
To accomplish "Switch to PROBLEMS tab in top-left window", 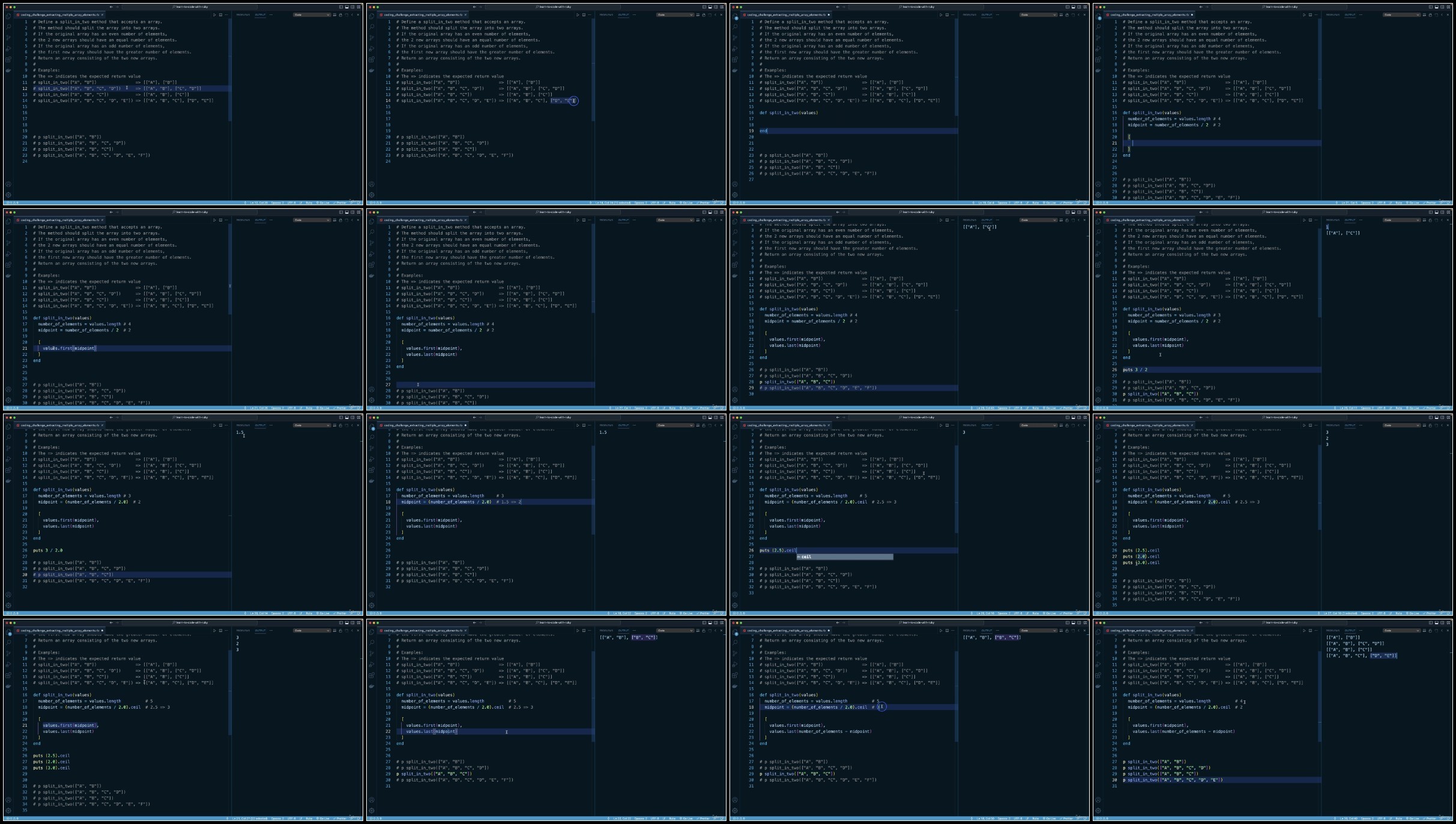I will (243, 14).
